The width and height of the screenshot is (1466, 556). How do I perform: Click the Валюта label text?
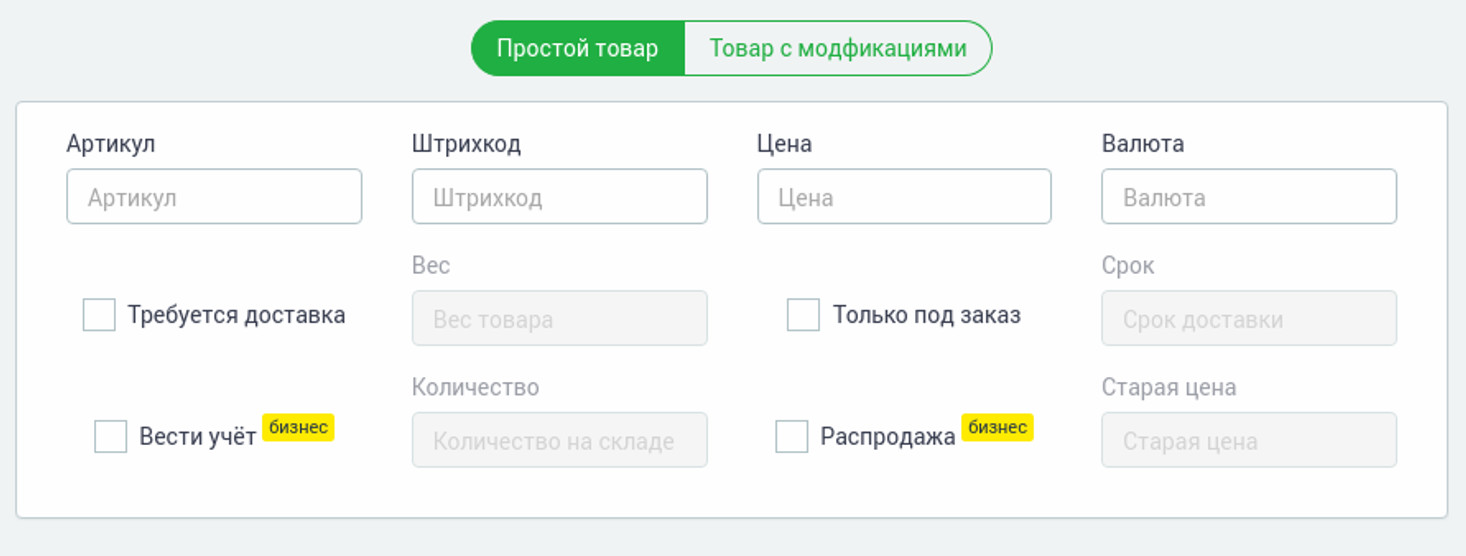[1143, 144]
